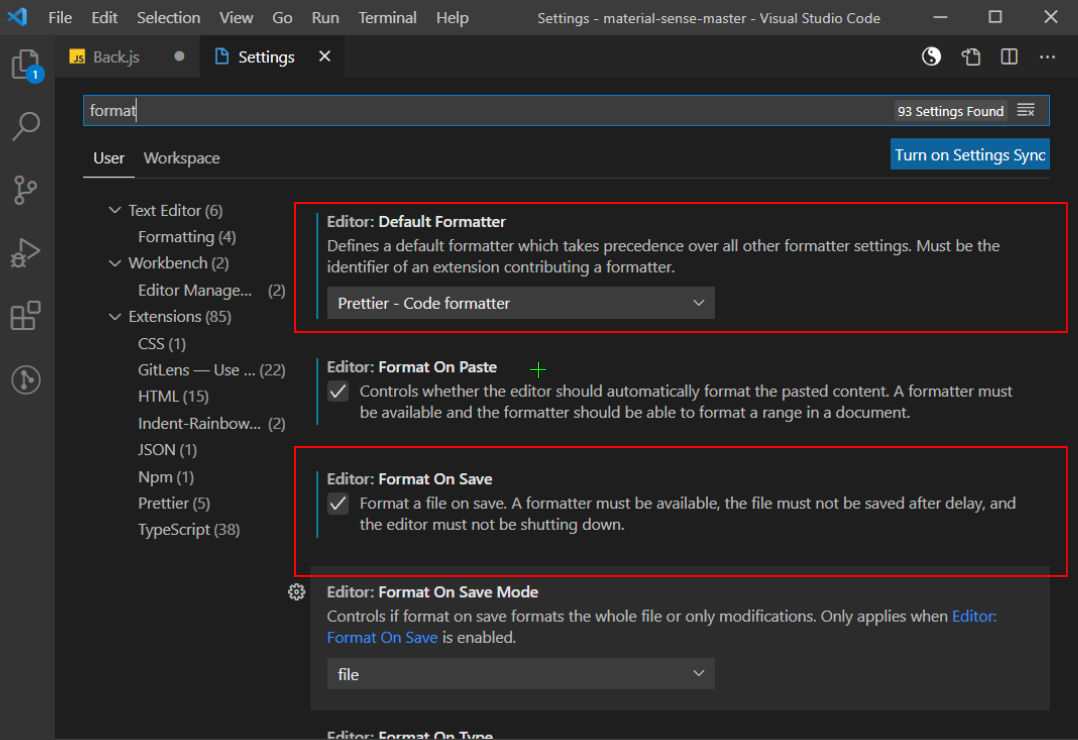Open the Run menu

pyautogui.click(x=325, y=17)
